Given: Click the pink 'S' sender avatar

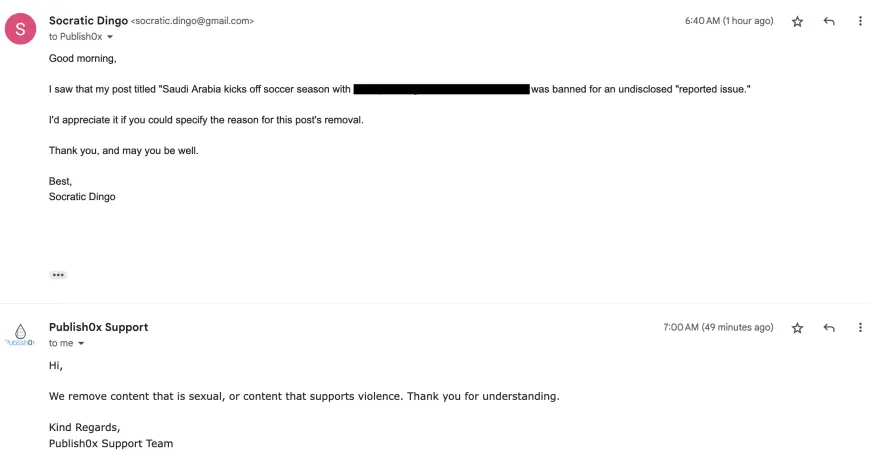Looking at the screenshot, I should pos(20,29).
